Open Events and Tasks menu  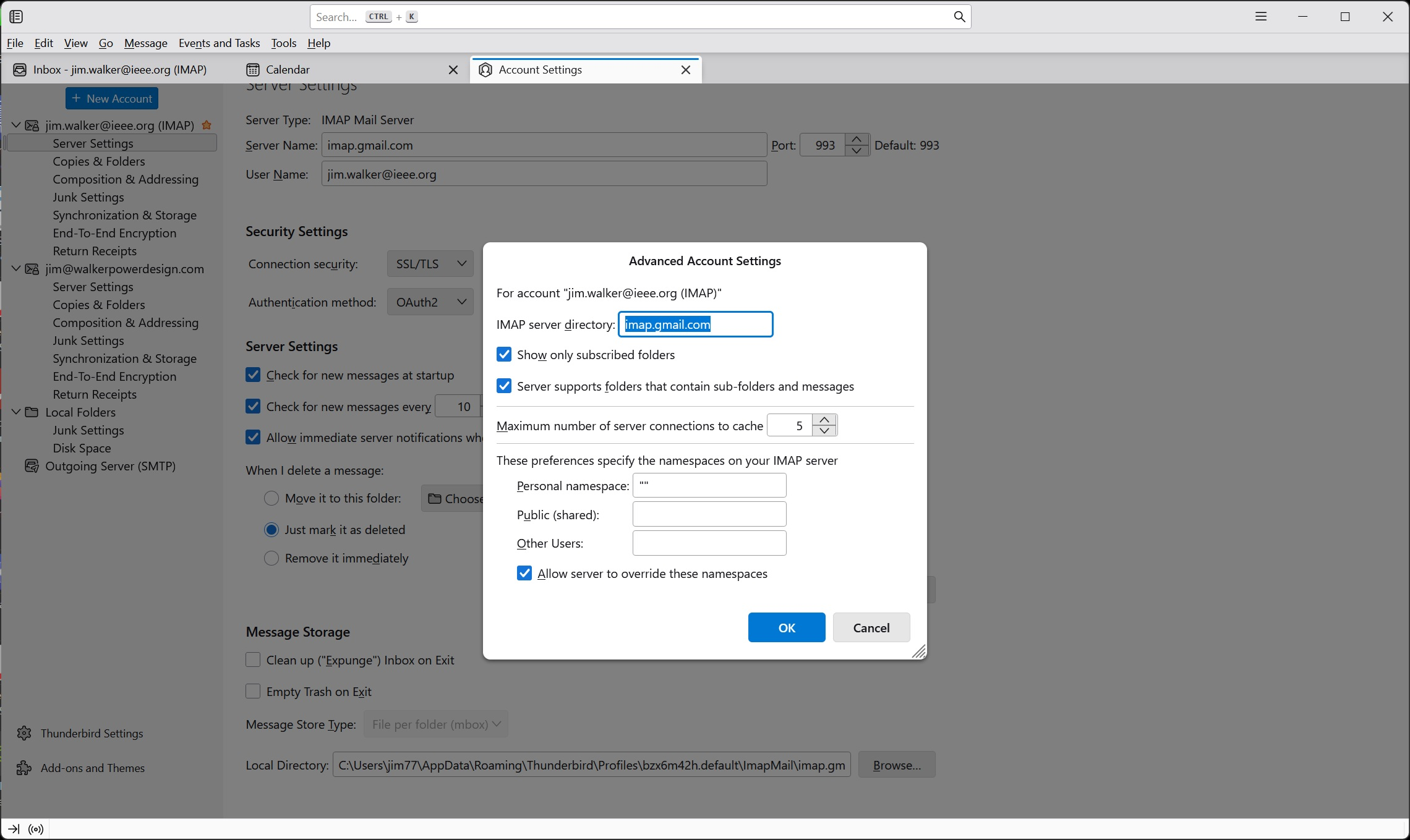tap(219, 43)
